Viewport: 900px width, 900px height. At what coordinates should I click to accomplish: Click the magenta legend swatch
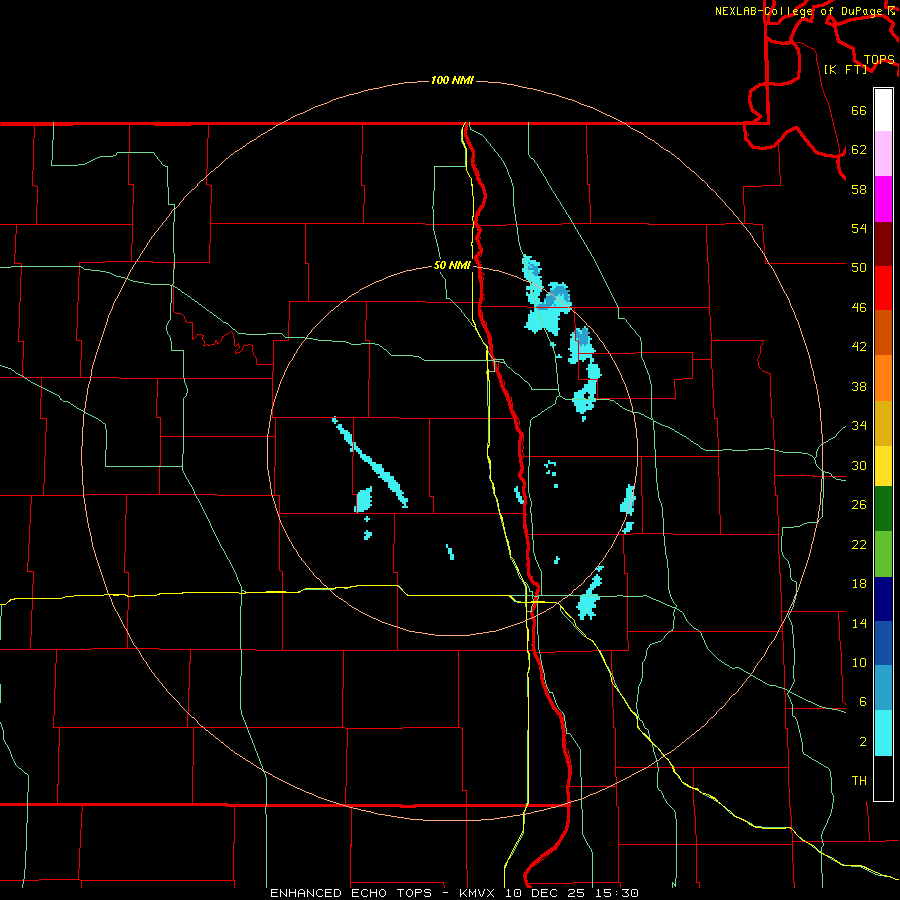(x=883, y=199)
